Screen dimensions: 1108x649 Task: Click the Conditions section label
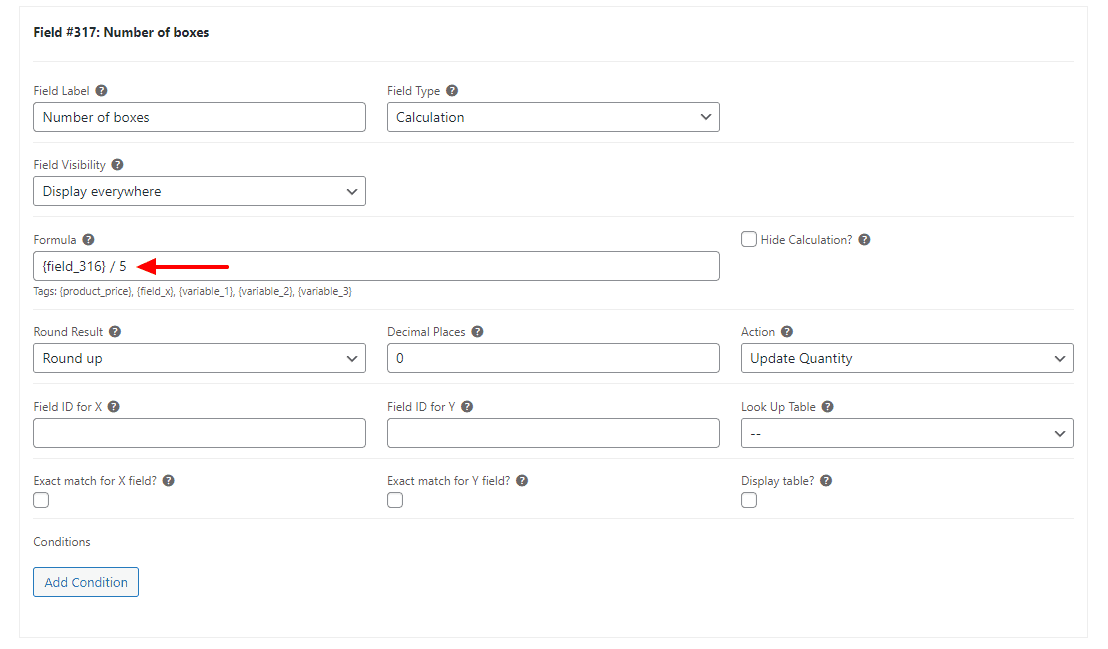[62, 542]
